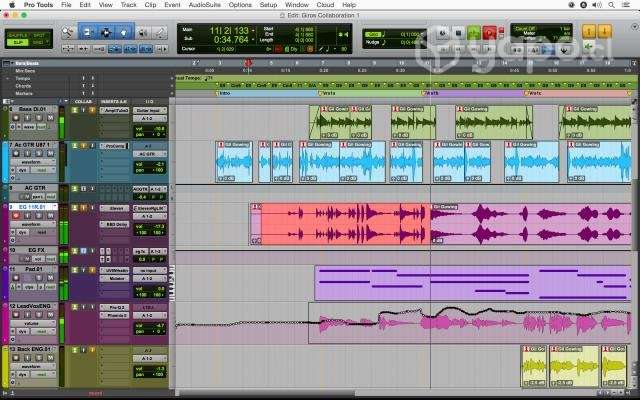Open Spotlight search in menu bar
This screenshot has width=640, height=400.
point(611,5)
